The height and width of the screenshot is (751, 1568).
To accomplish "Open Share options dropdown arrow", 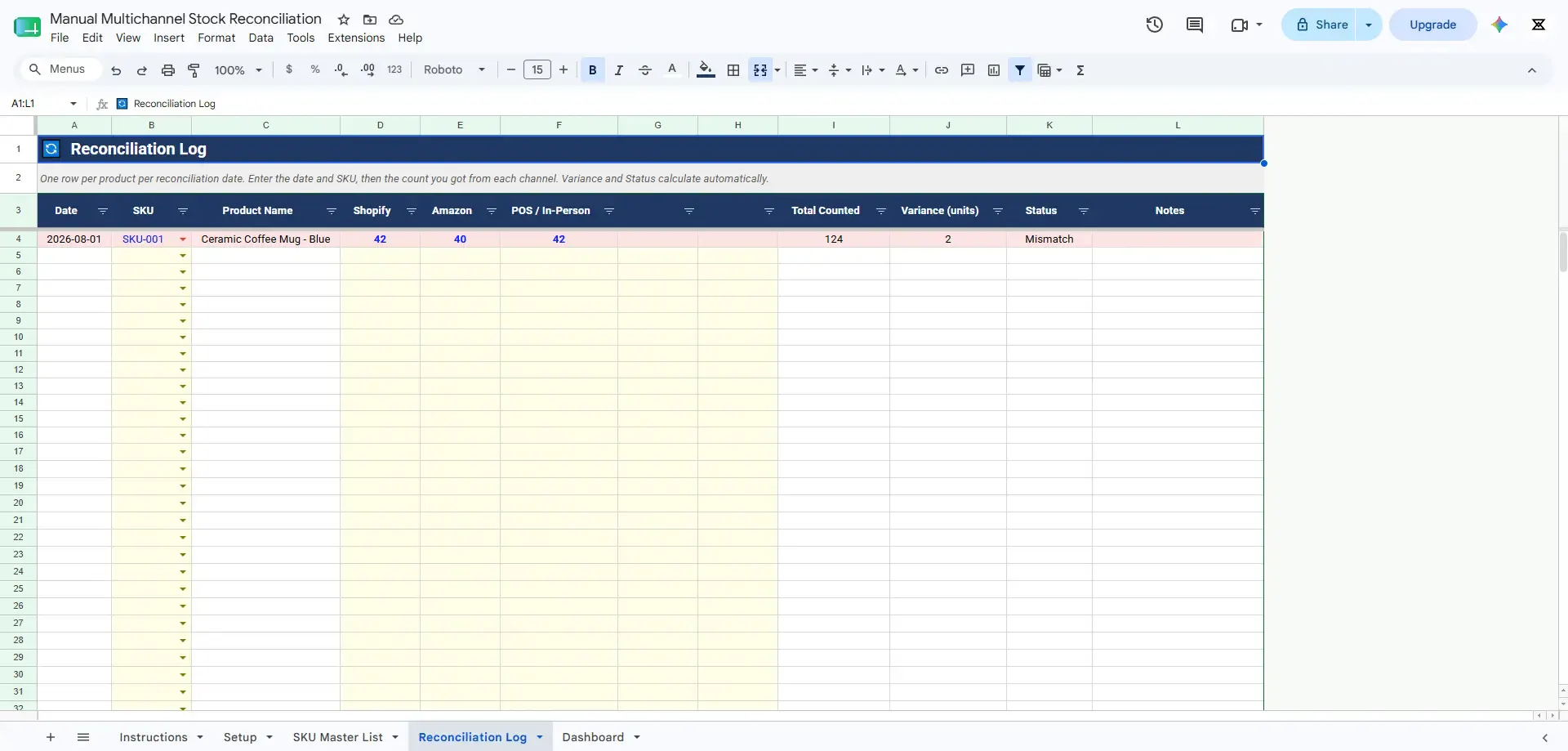I will pos(1369,25).
